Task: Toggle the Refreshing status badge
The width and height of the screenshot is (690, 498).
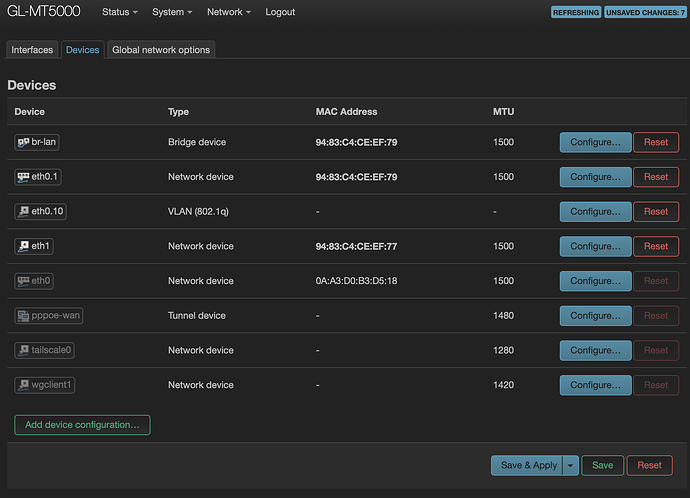Action: click(575, 13)
